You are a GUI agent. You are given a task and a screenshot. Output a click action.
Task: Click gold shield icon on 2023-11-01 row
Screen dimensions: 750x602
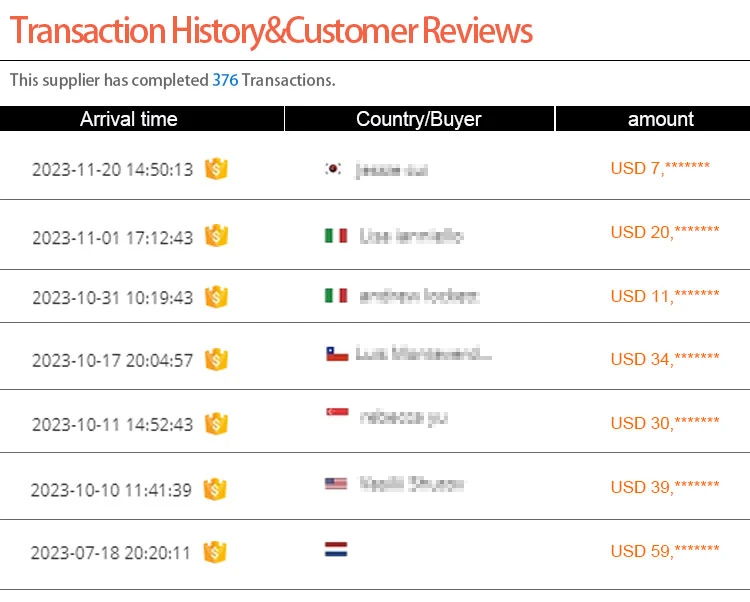click(x=216, y=236)
